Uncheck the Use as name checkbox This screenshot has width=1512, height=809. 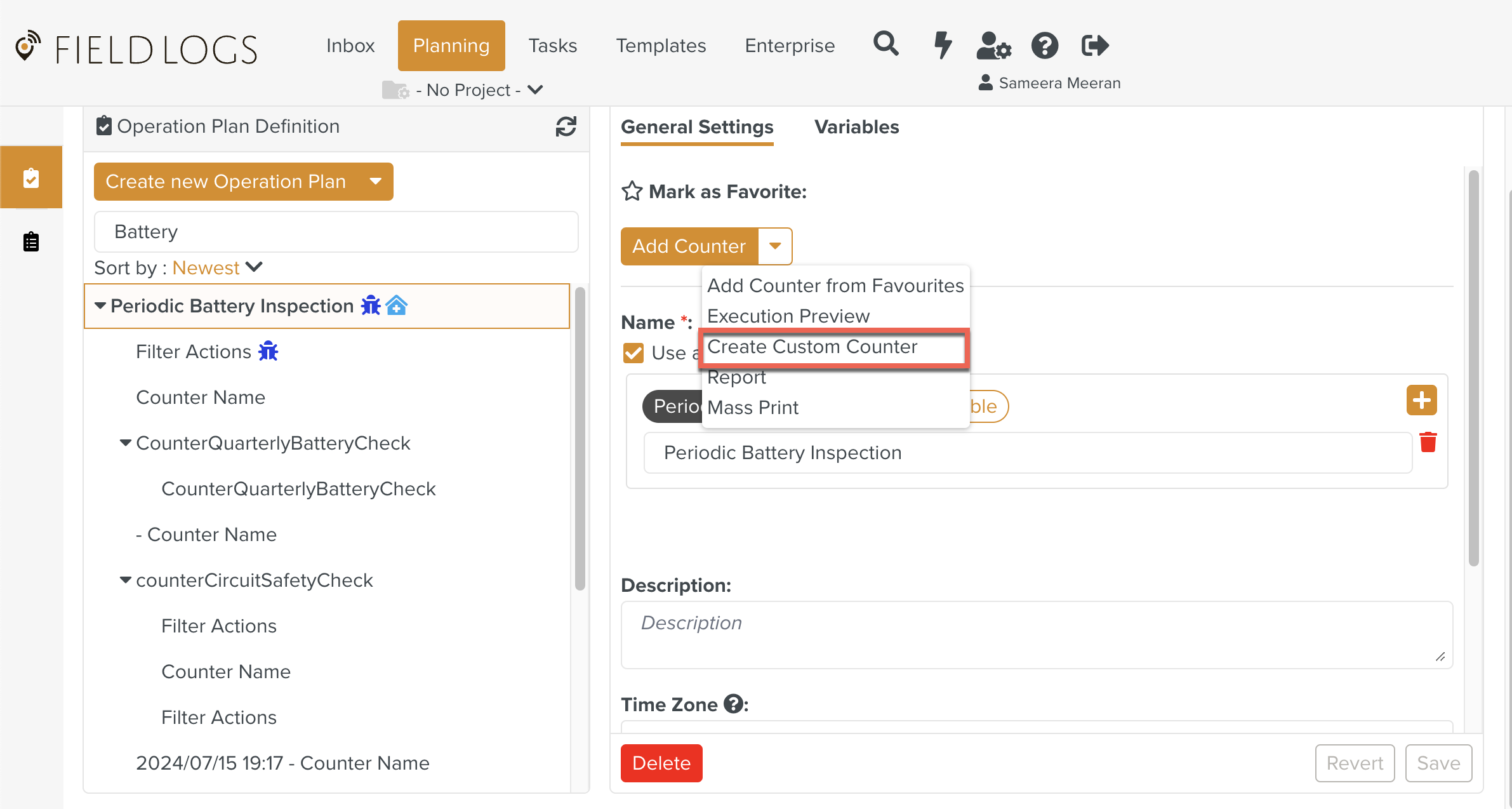633,353
